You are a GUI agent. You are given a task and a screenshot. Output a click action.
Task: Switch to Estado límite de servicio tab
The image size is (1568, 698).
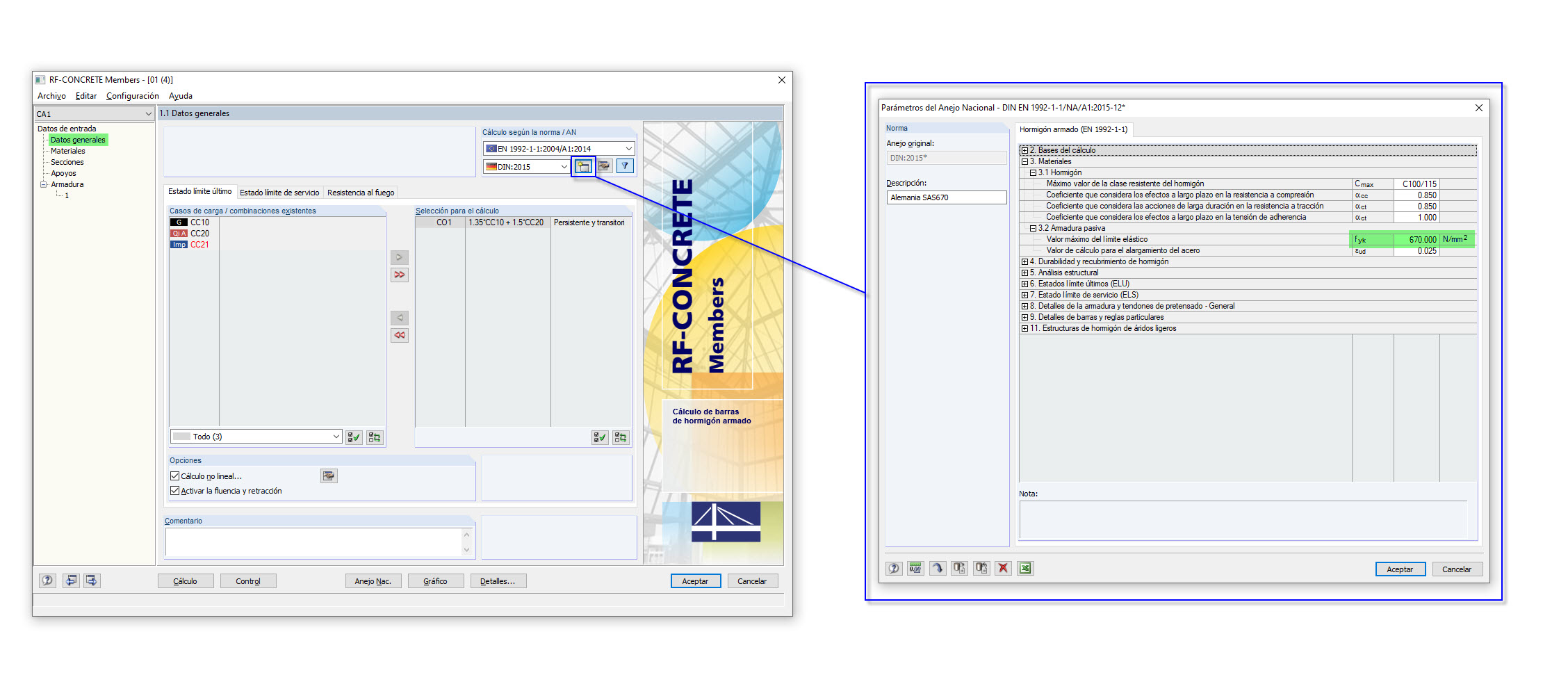tap(279, 193)
